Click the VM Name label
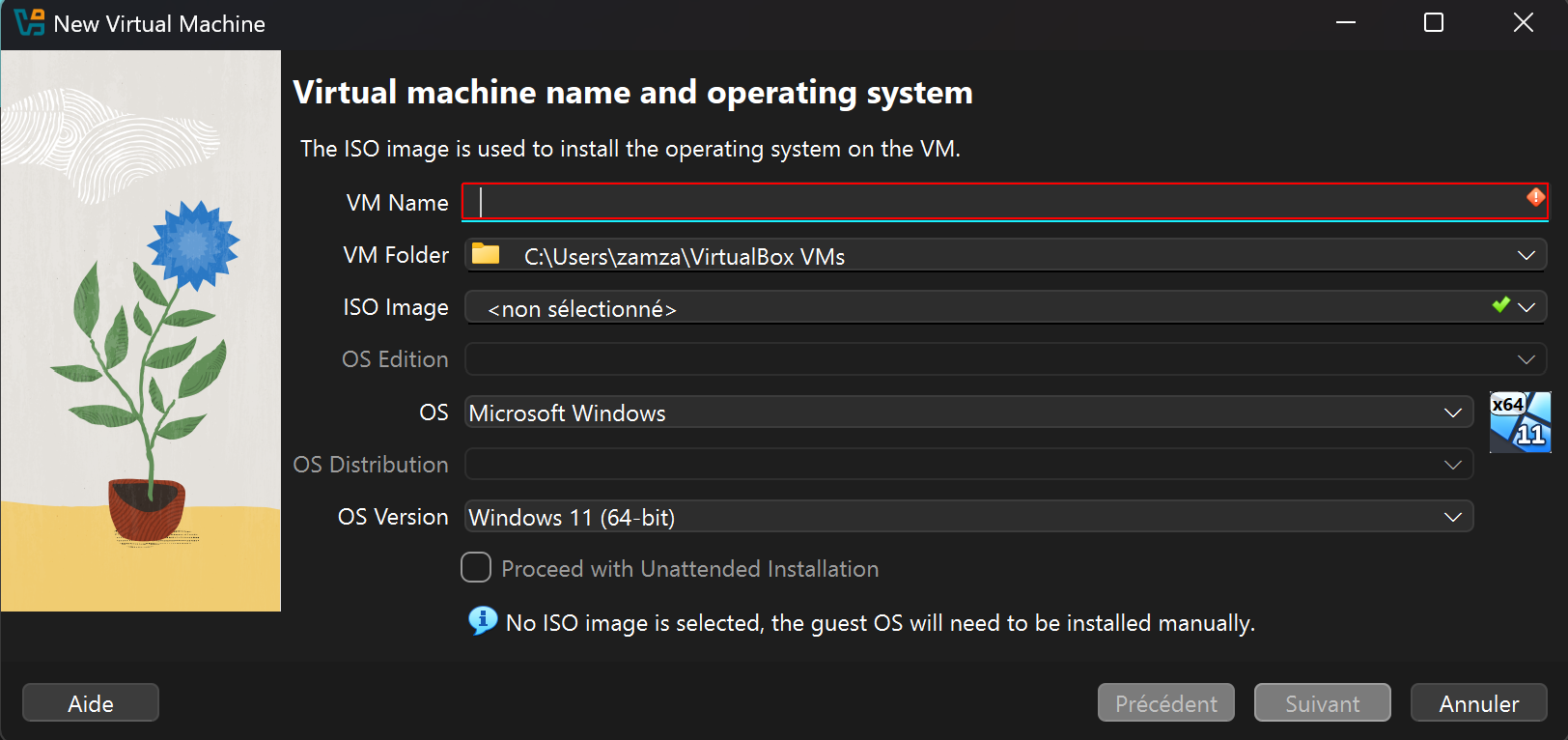Viewport: 1568px width, 740px height. click(x=398, y=203)
